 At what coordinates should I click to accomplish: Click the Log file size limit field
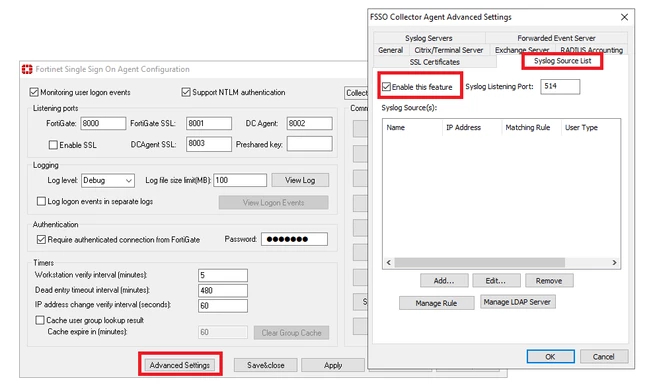(240, 180)
